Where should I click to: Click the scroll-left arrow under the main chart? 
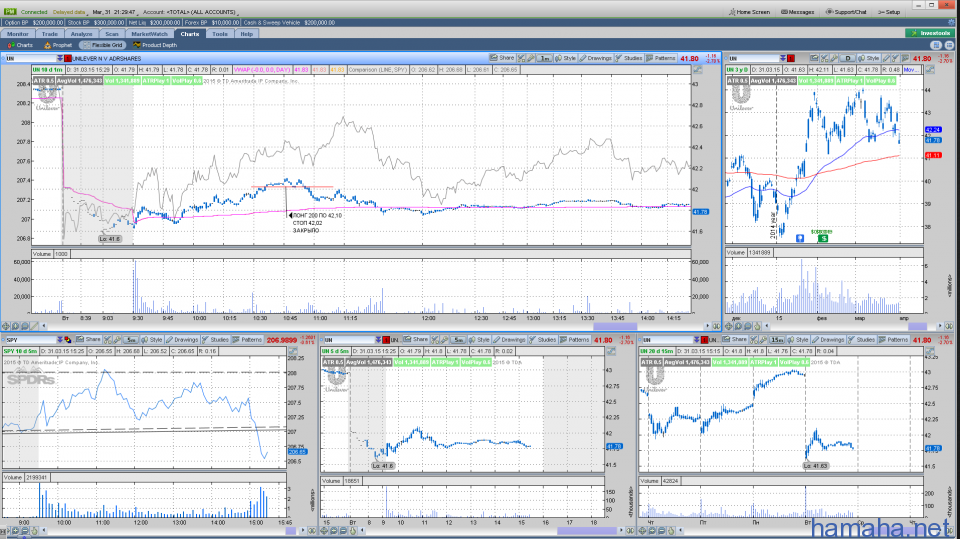(43, 326)
